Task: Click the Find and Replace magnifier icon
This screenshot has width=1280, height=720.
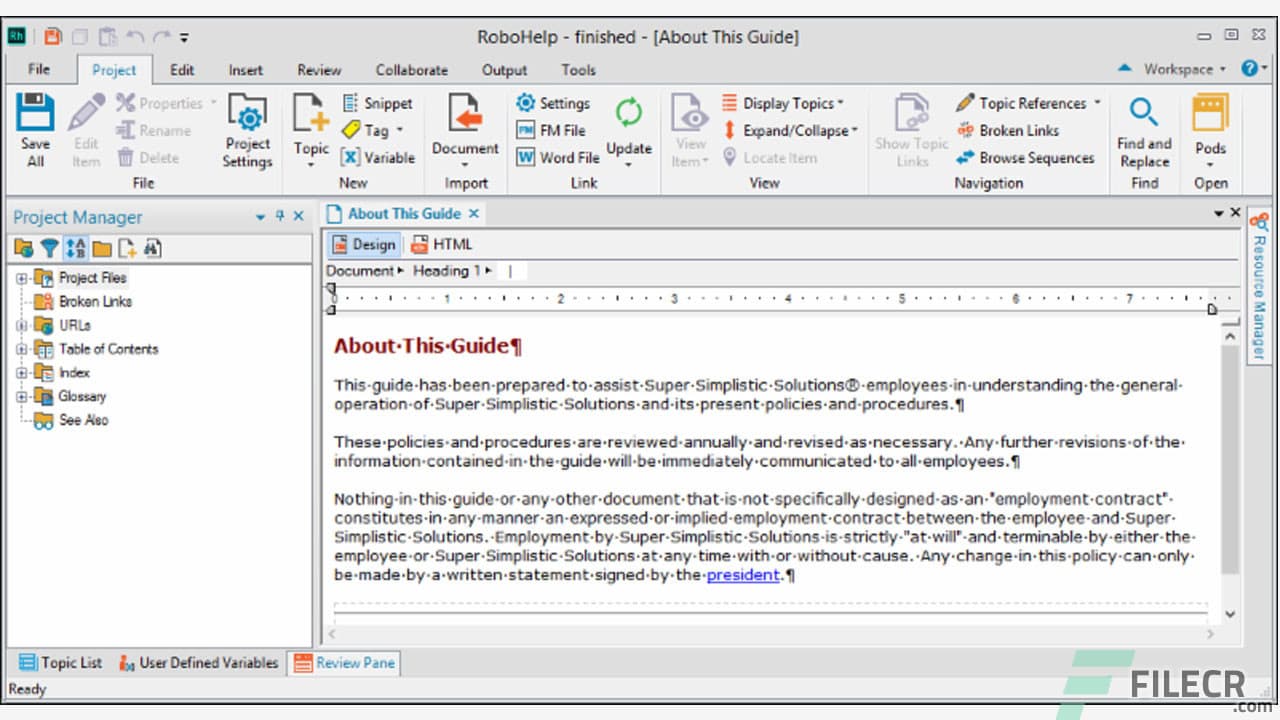Action: 1144,113
